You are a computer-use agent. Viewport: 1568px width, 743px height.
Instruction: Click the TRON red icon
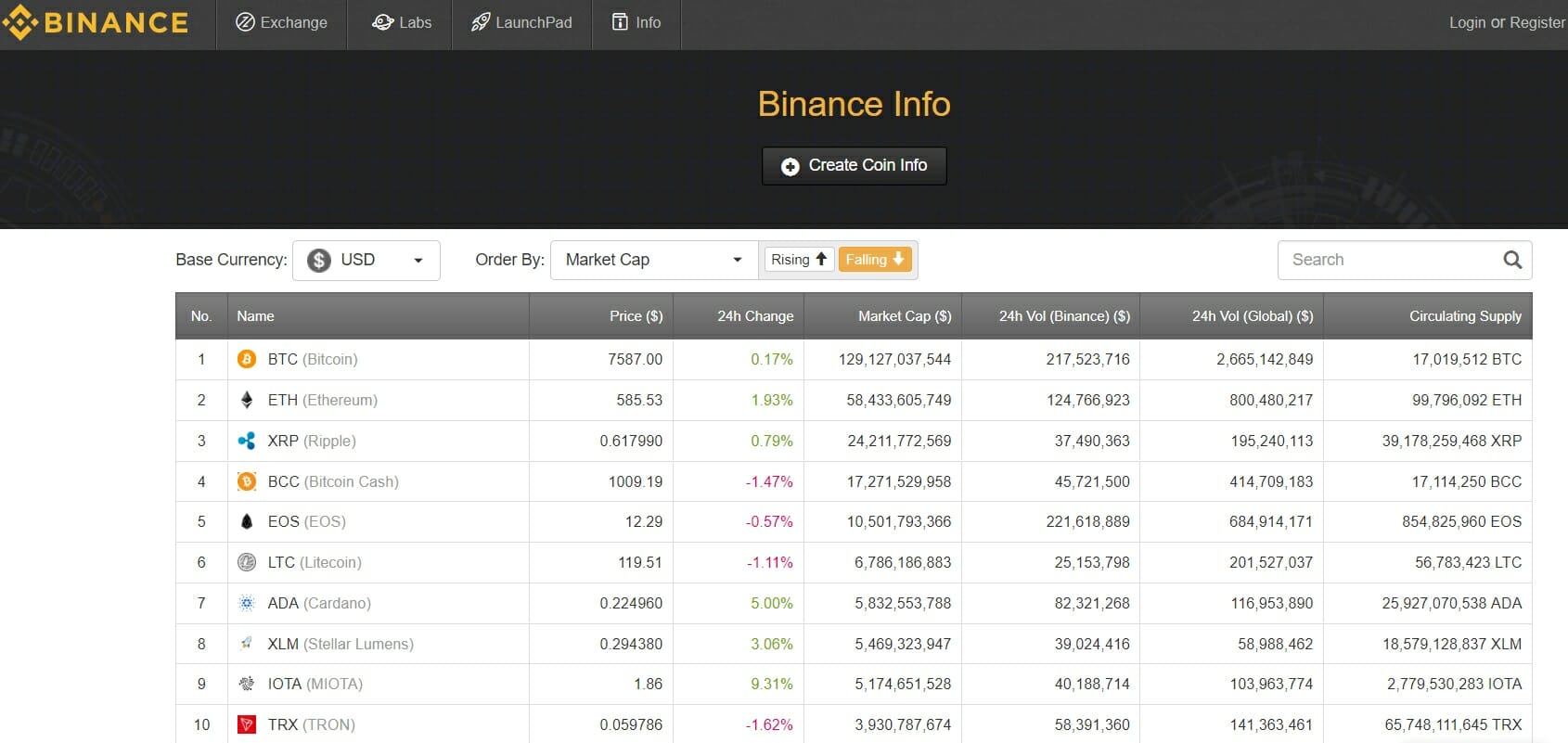[x=247, y=724]
